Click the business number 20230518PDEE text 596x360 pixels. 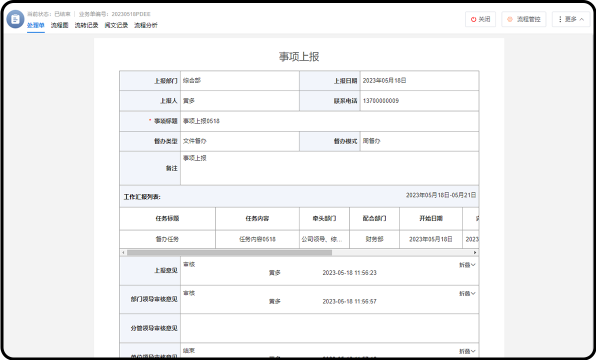click(131, 14)
